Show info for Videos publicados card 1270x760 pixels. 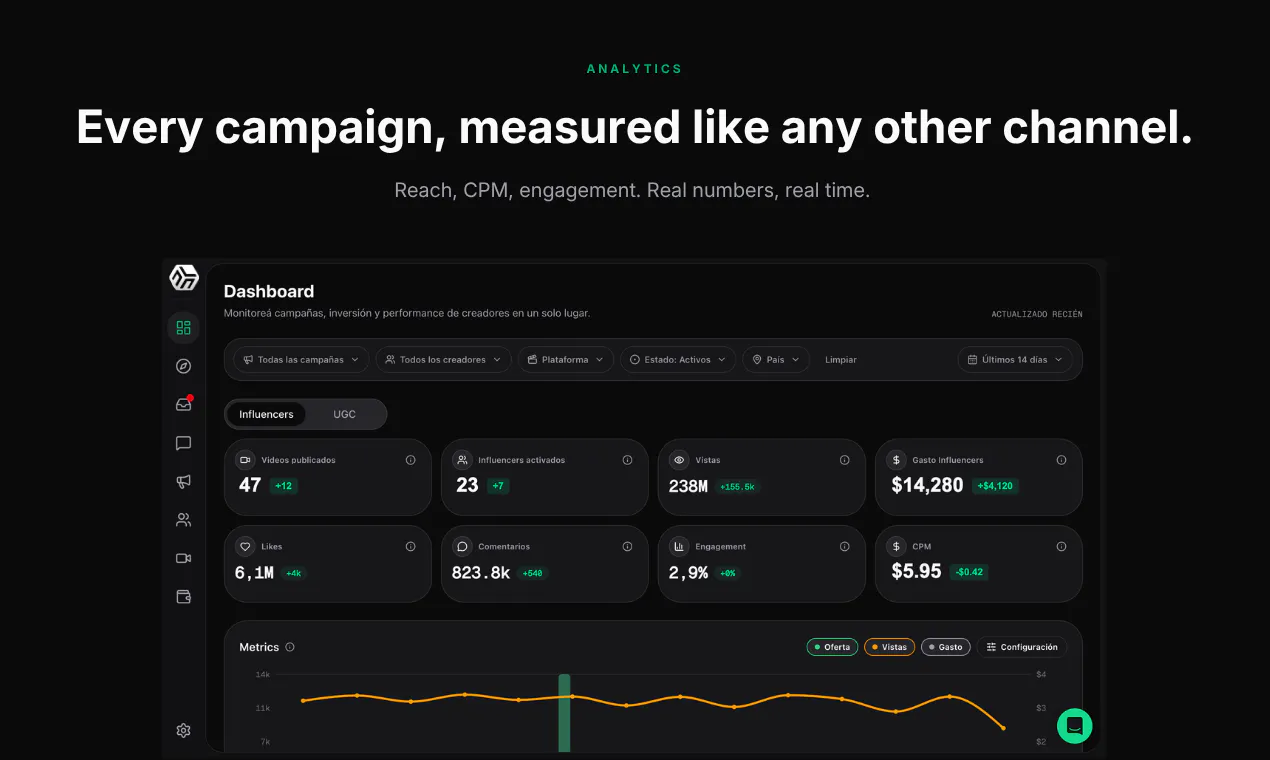point(411,460)
